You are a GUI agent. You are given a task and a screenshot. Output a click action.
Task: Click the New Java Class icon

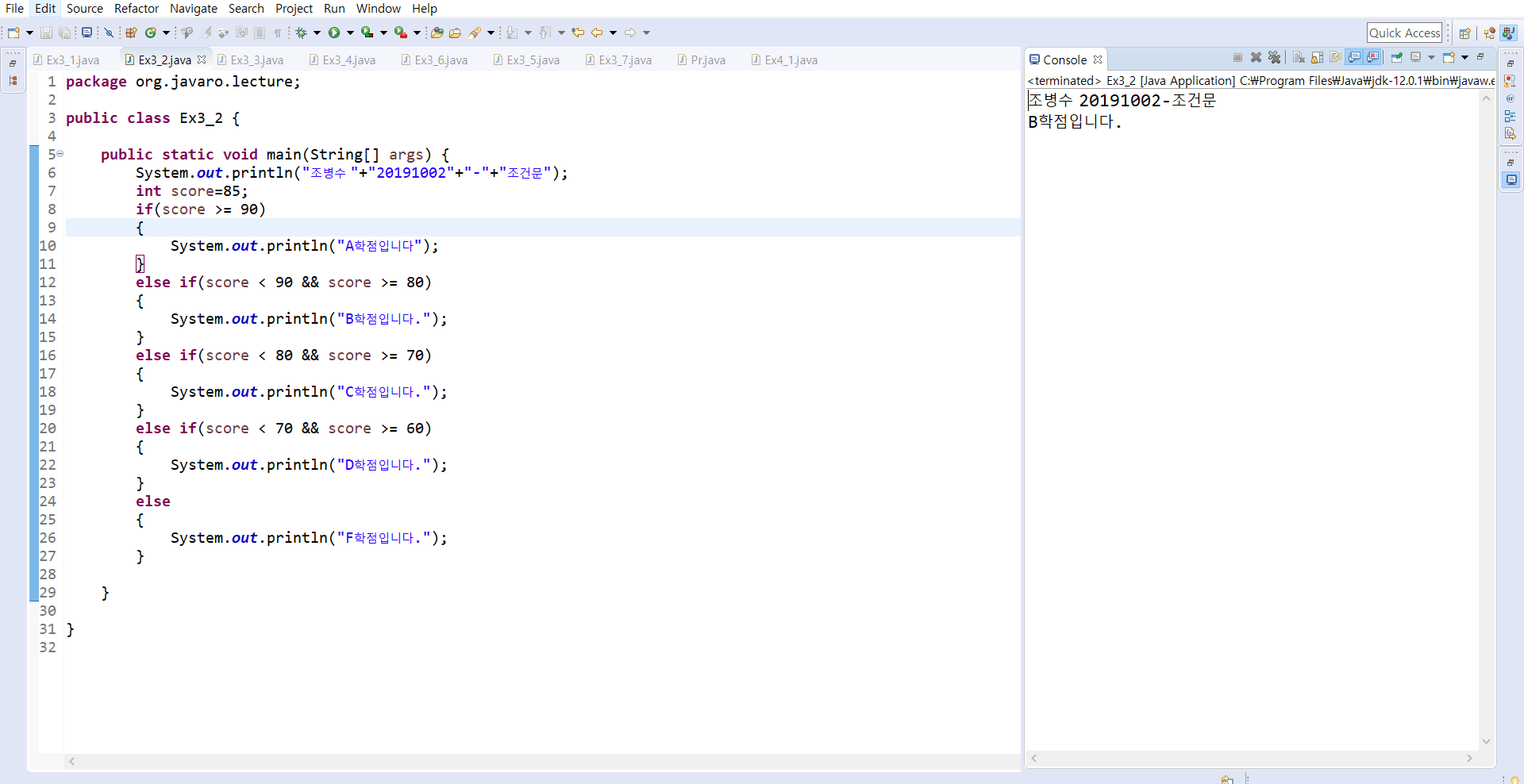click(150, 33)
